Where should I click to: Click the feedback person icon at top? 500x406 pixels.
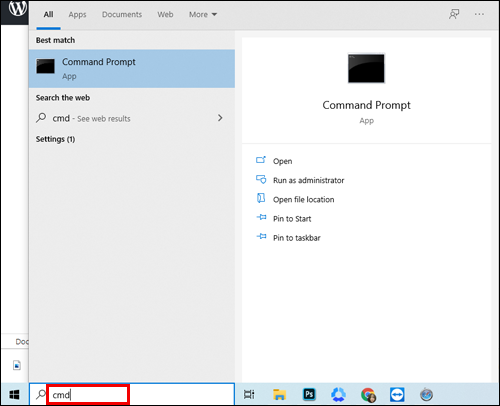click(x=454, y=14)
